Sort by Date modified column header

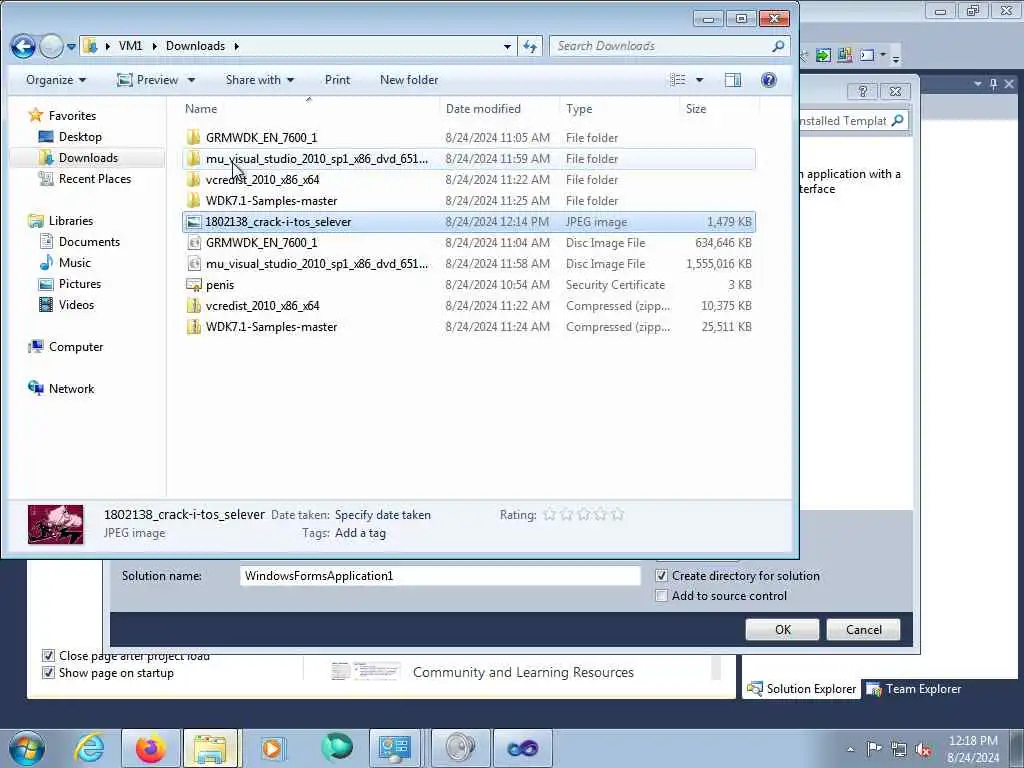[483, 109]
